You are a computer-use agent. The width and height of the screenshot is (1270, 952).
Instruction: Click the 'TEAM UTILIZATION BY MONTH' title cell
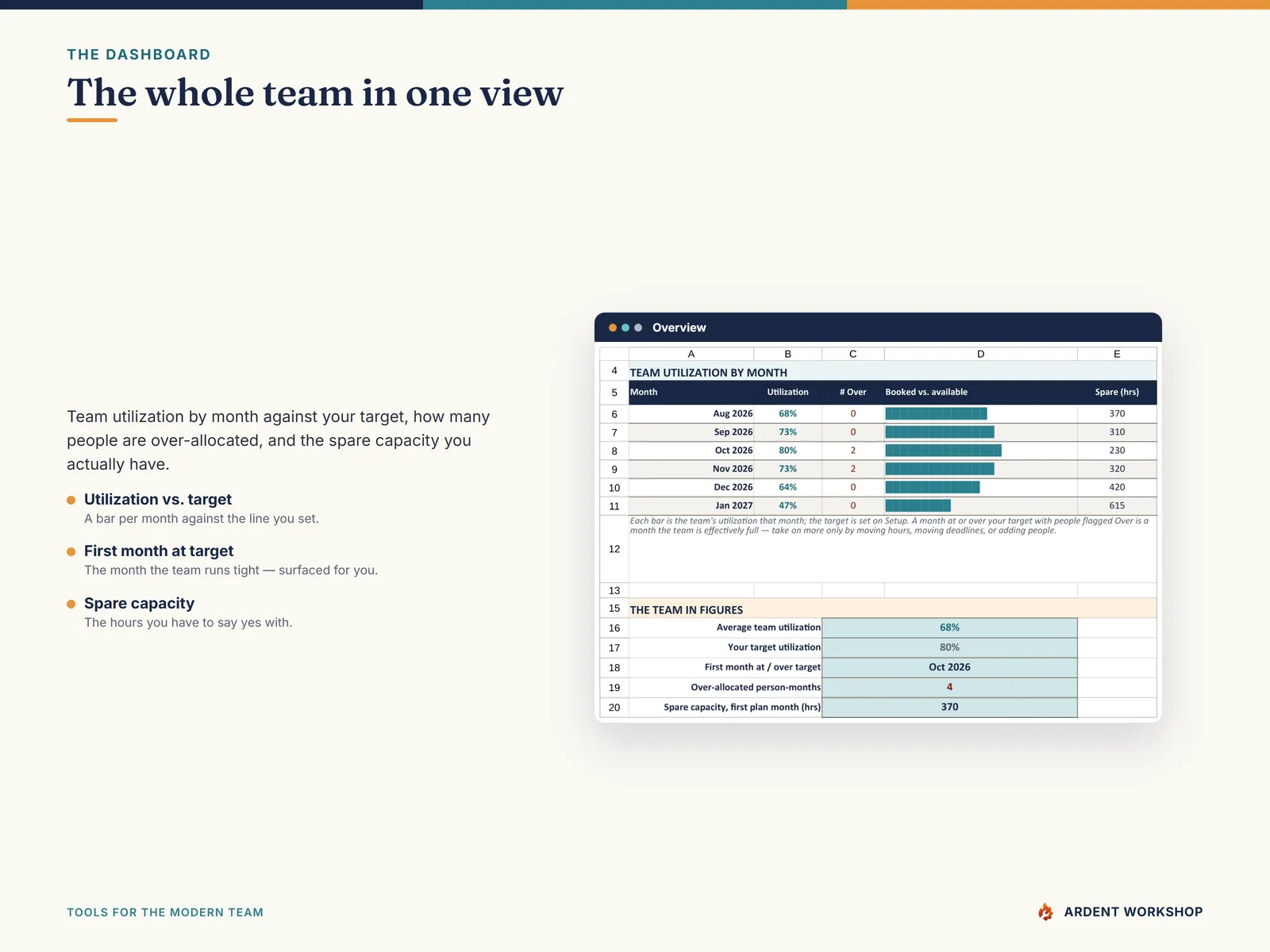coord(893,372)
